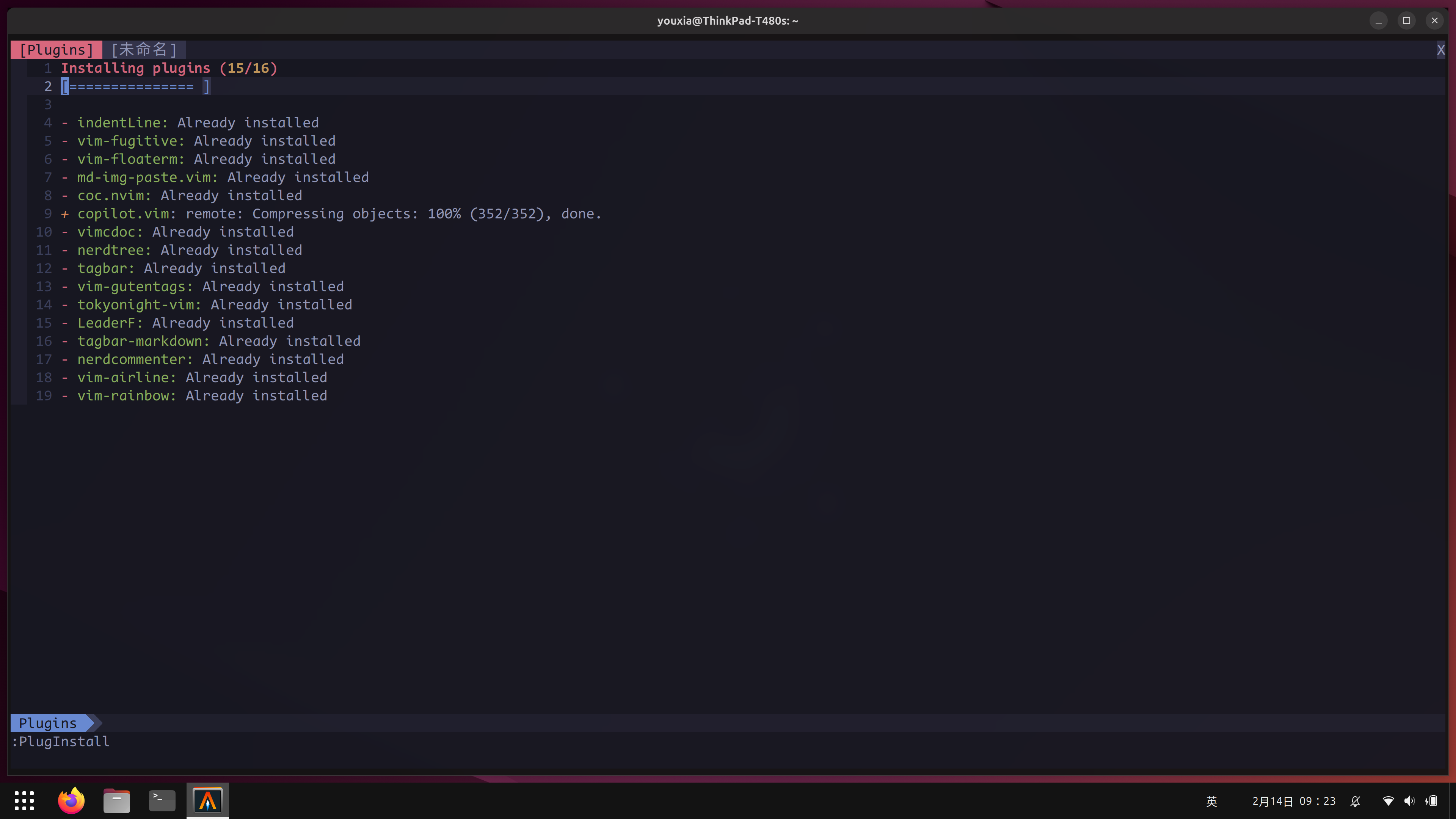Click the Plugins statusline segment
Viewport: 1456px width, 819px height.
[x=48, y=723]
